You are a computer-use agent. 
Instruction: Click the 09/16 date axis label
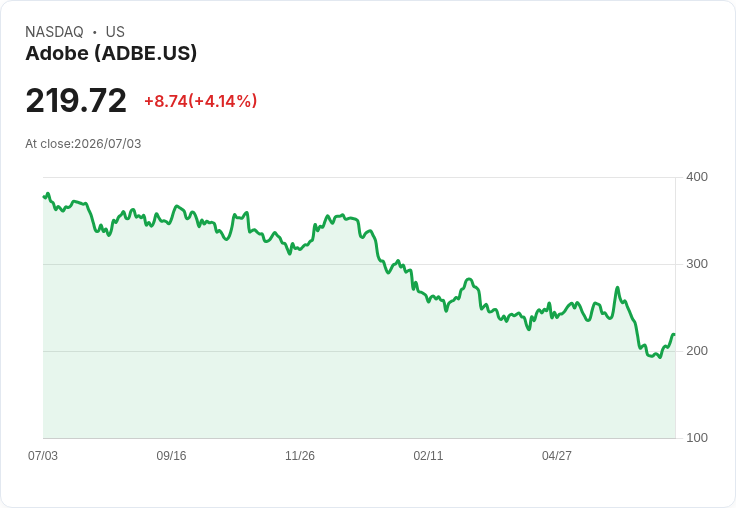tap(171, 455)
